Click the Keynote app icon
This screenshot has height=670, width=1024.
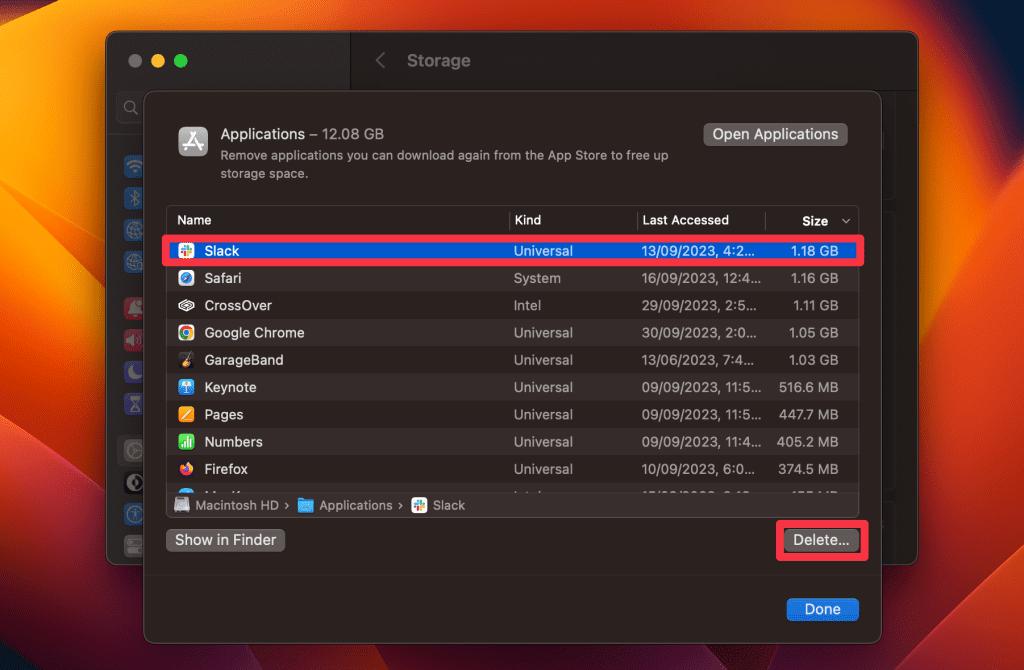(x=186, y=387)
